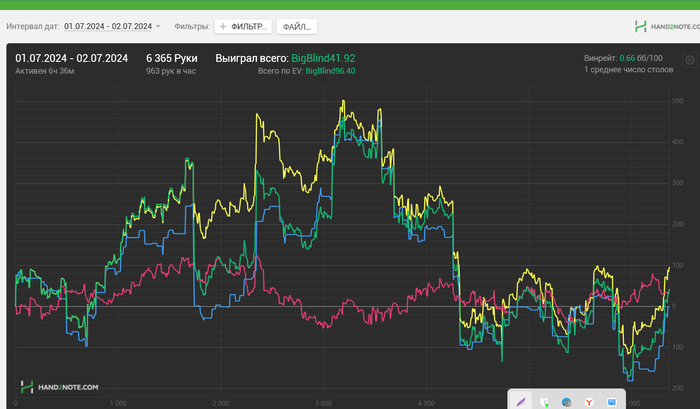Screen dimensions: 700x409
Task: Open the graph settings gear icon
Action: pyautogui.click(x=690, y=60)
